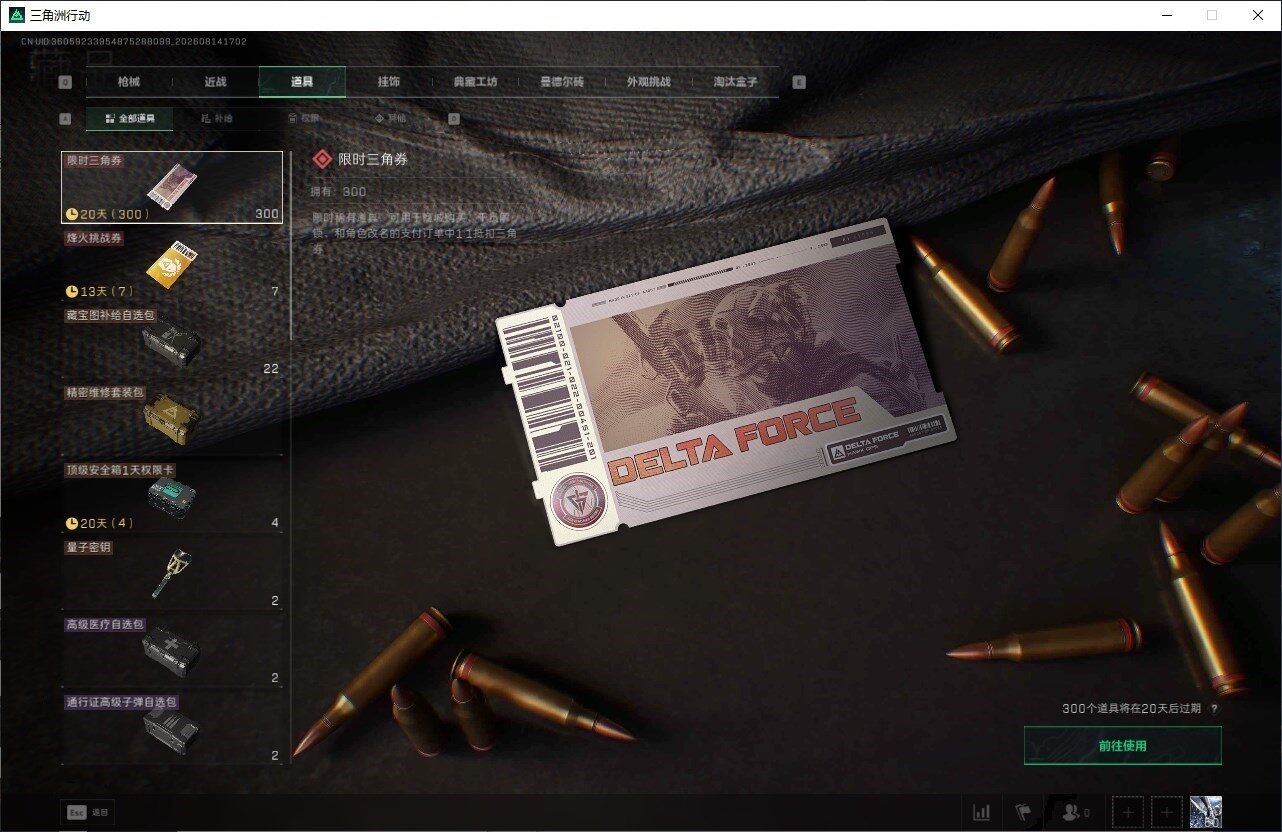
Task: Click the 高级医疗自选包 name label
Action: [105, 624]
